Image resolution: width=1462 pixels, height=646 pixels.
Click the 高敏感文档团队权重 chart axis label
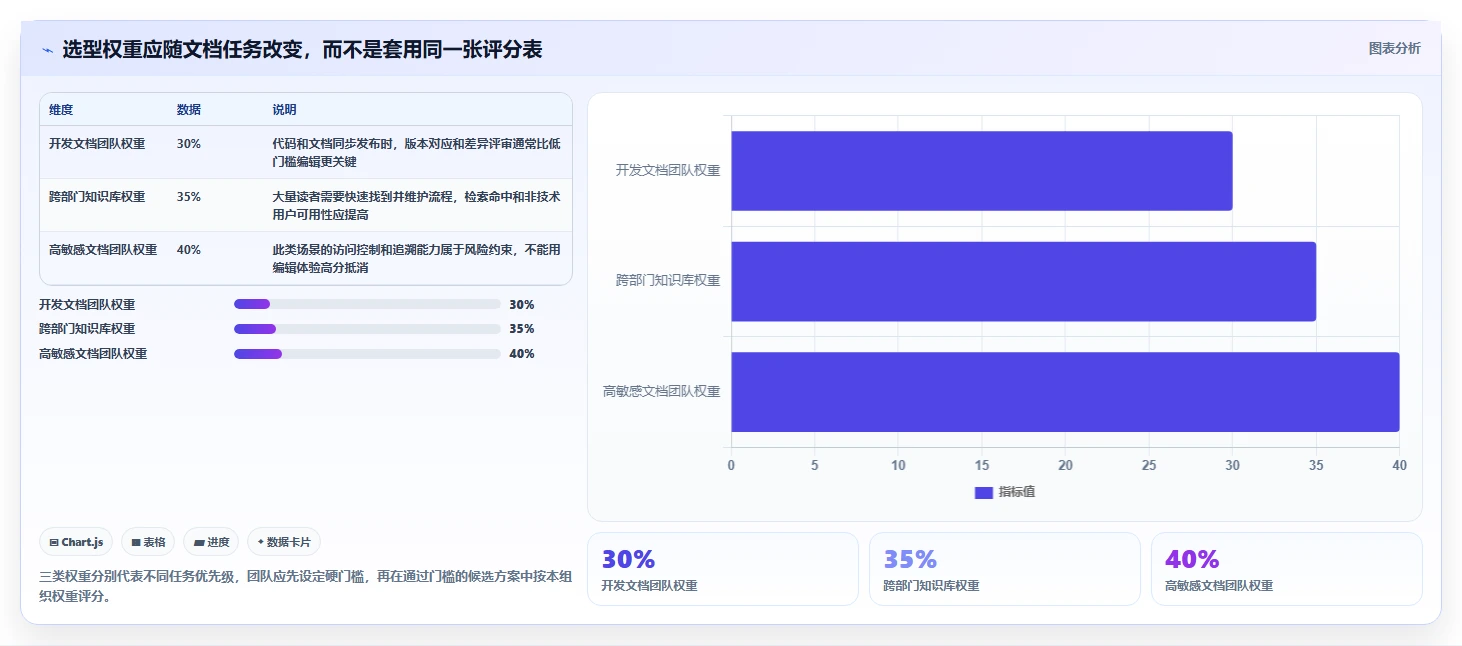coord(662,392)
